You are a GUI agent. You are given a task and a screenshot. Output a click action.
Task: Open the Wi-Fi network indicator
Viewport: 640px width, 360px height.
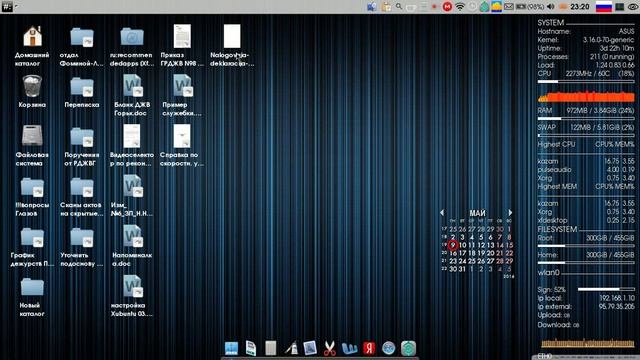click(460, 7)
